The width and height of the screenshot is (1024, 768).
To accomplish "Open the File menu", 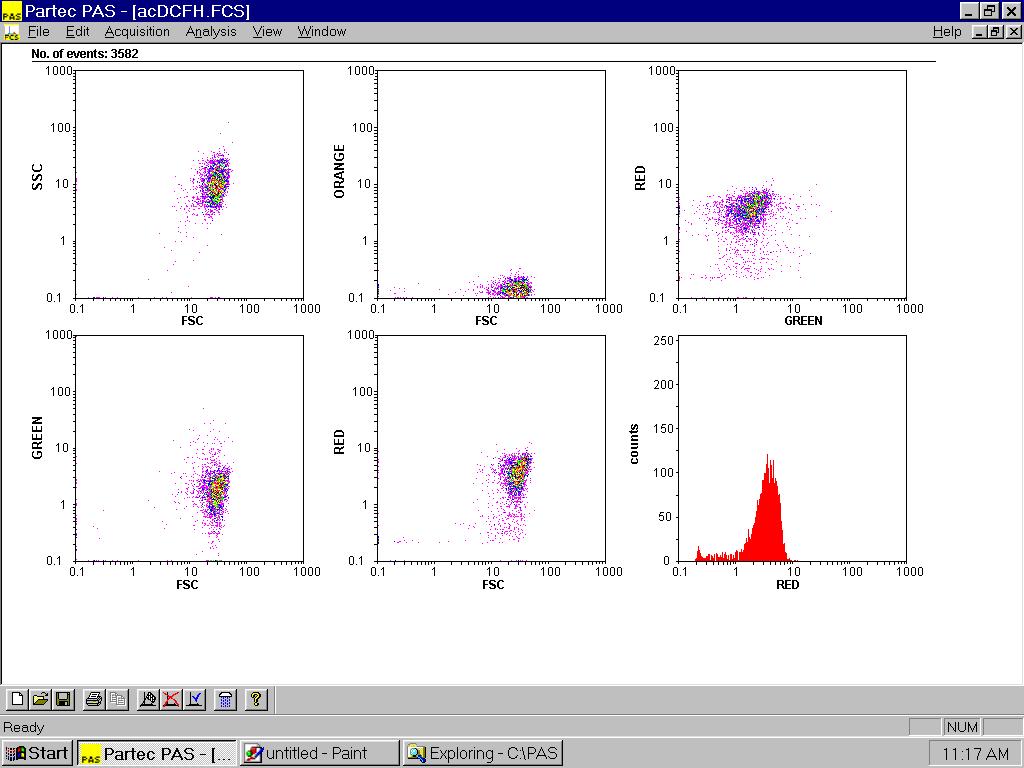I will click(38, 32).
